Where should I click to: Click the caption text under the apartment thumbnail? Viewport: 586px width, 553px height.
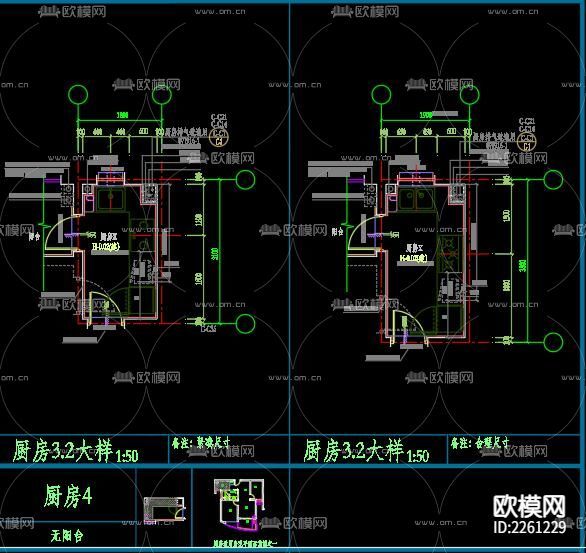(x=245, y=544)
